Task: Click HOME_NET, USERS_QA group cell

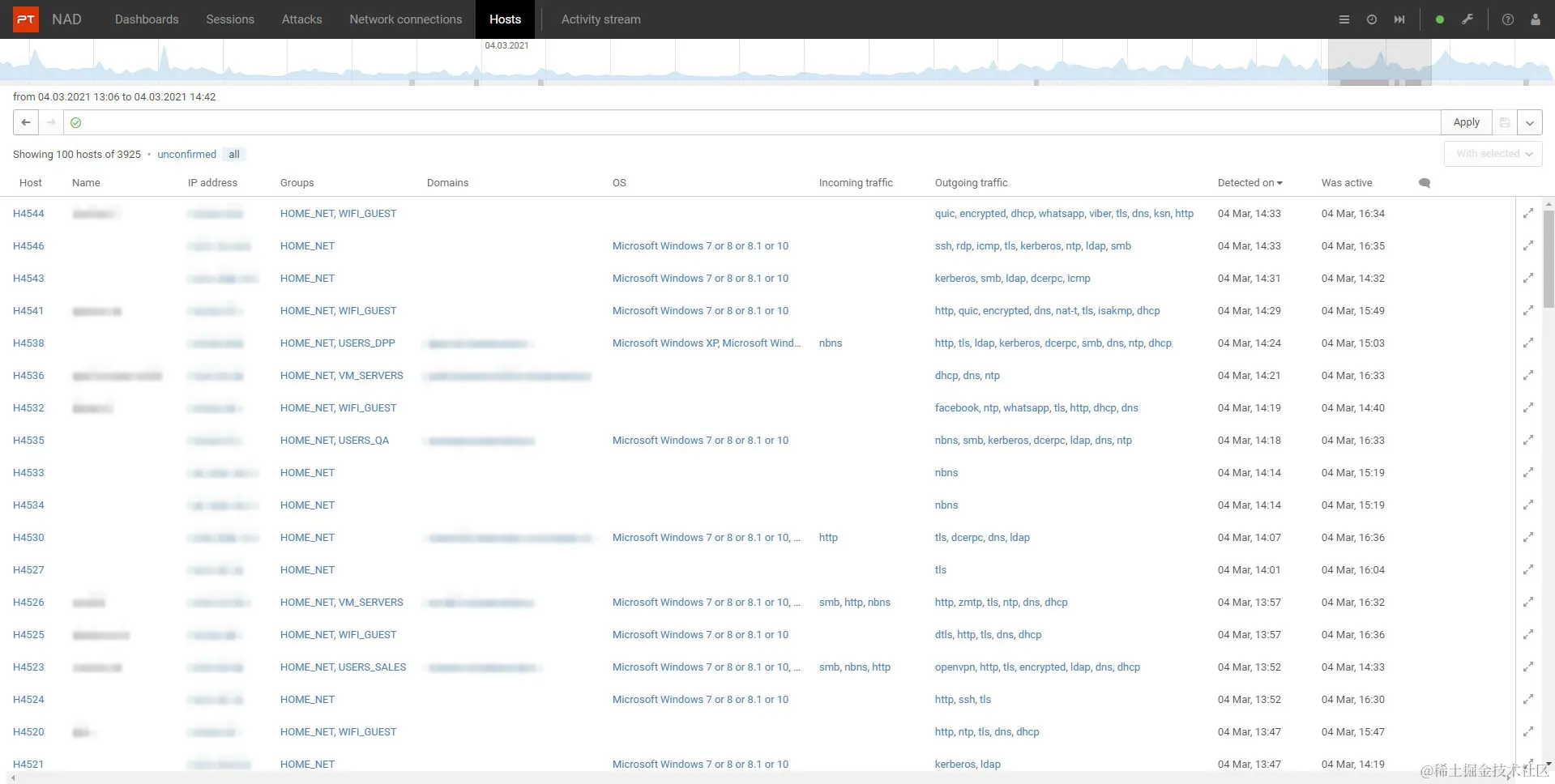Action: [x=335, y=441]
